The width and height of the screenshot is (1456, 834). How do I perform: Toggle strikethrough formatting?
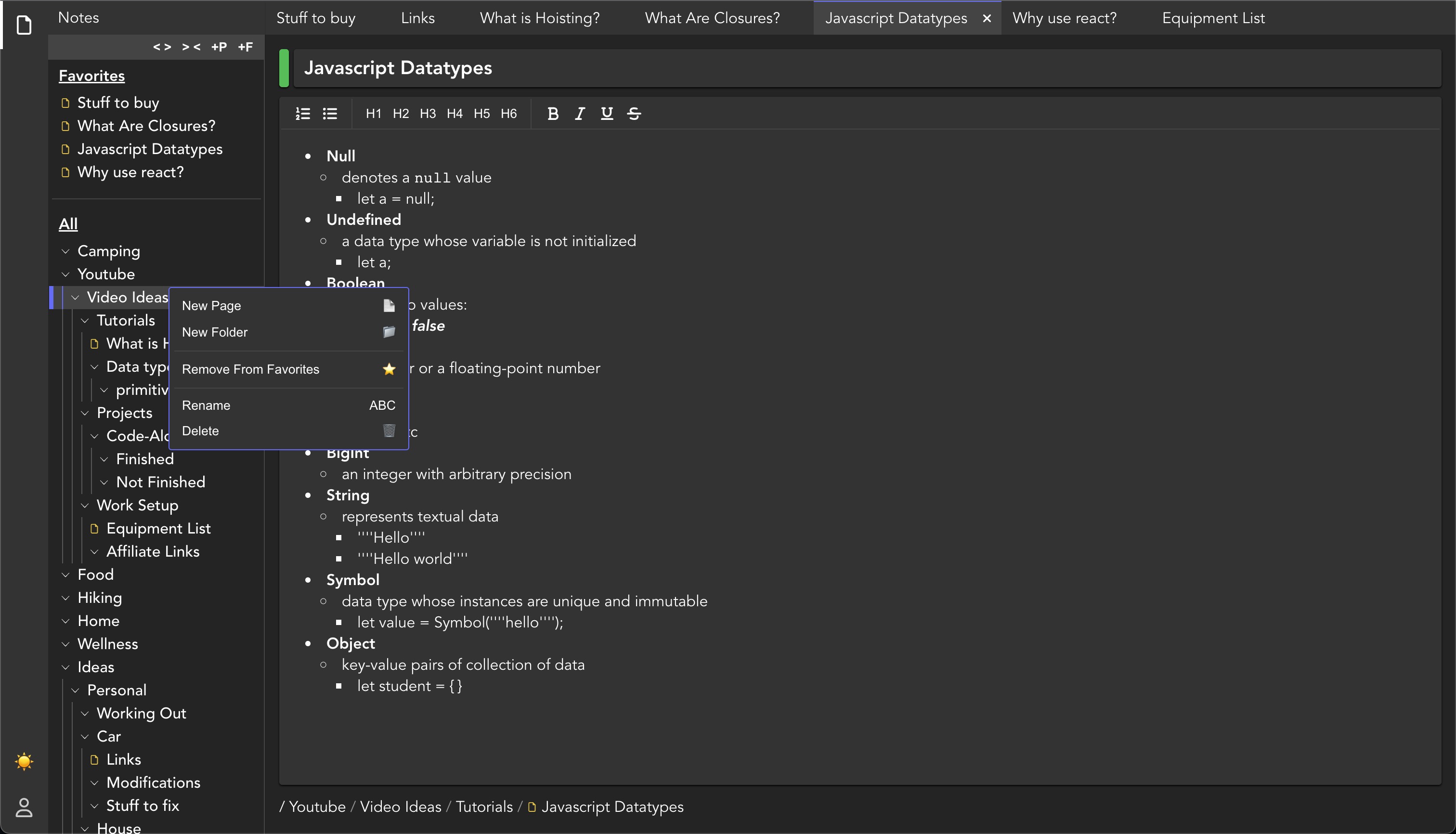[634, 114]
